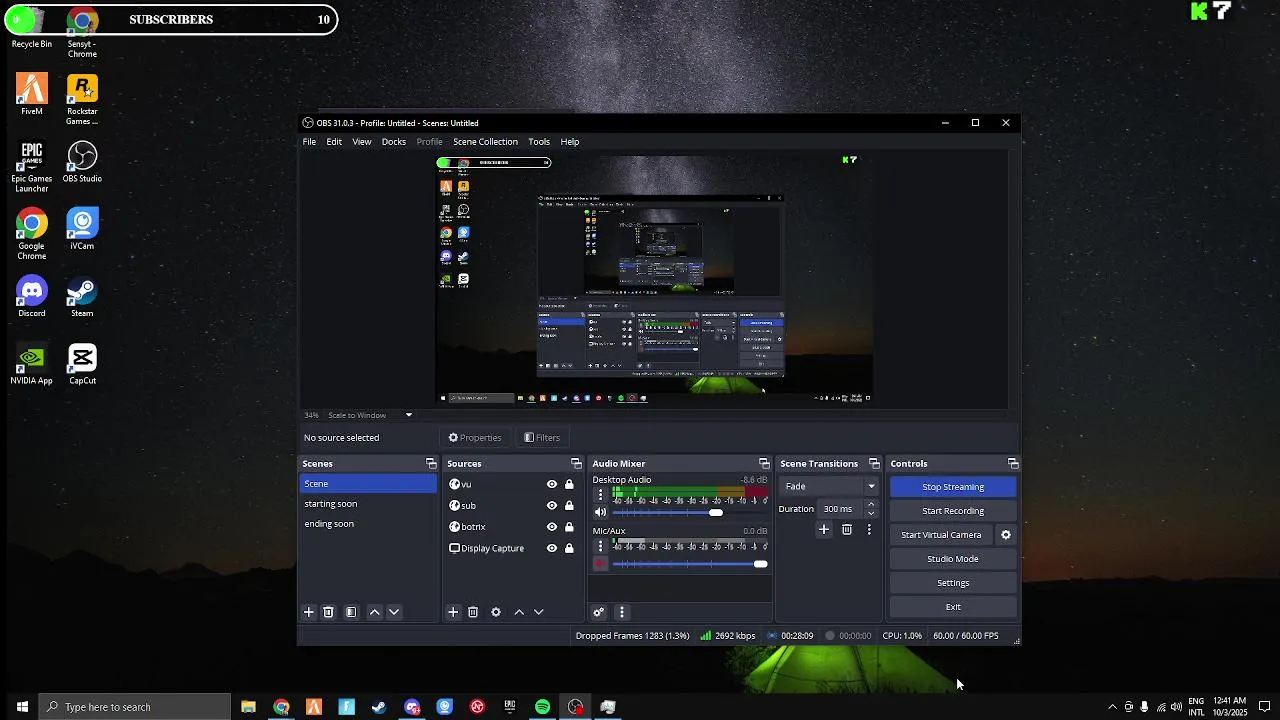Open CapCut desktop icon
1280x720 pixels.
coord(82,364)
